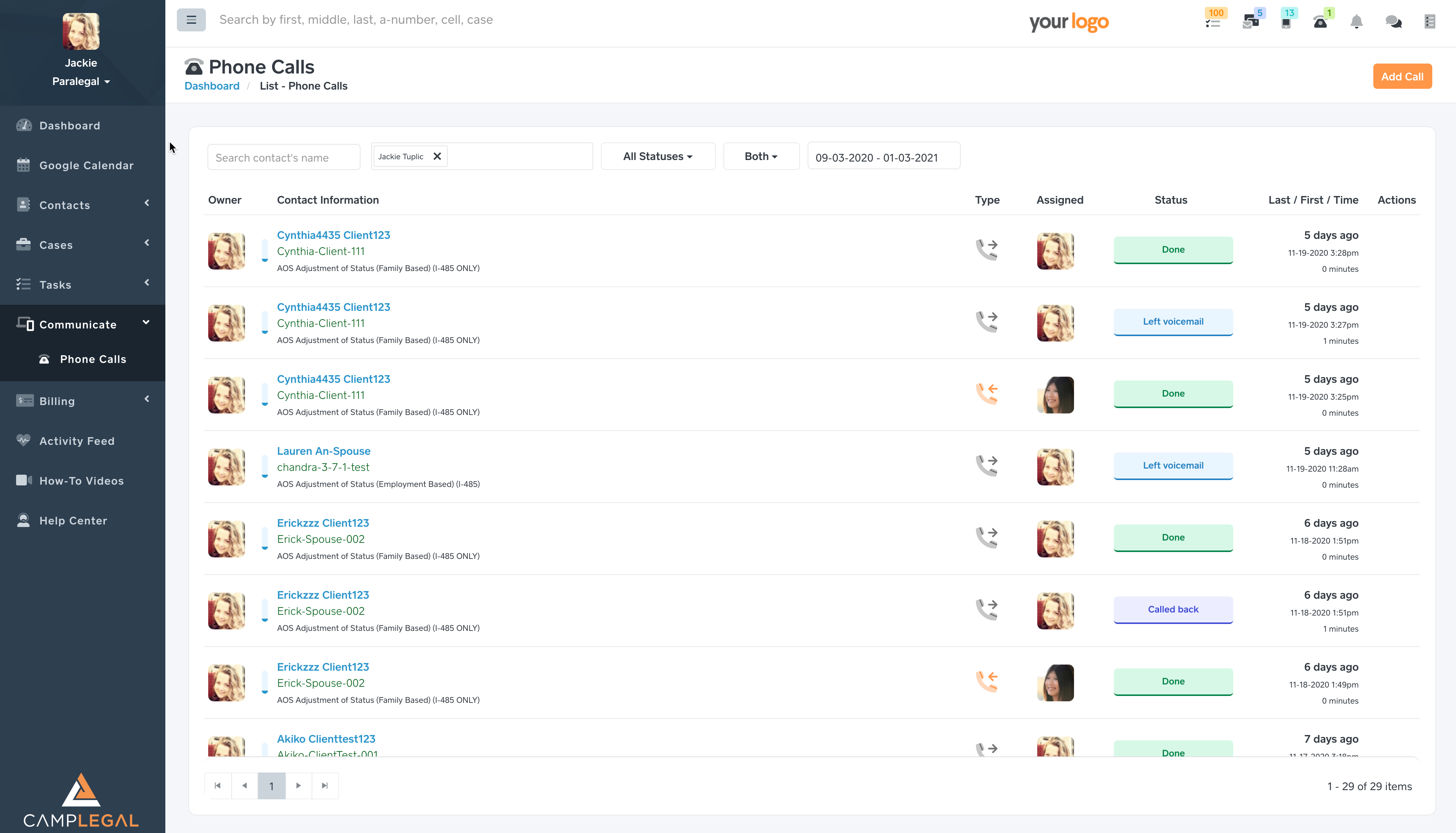Click the Search contact's name field

coord(284,158)
